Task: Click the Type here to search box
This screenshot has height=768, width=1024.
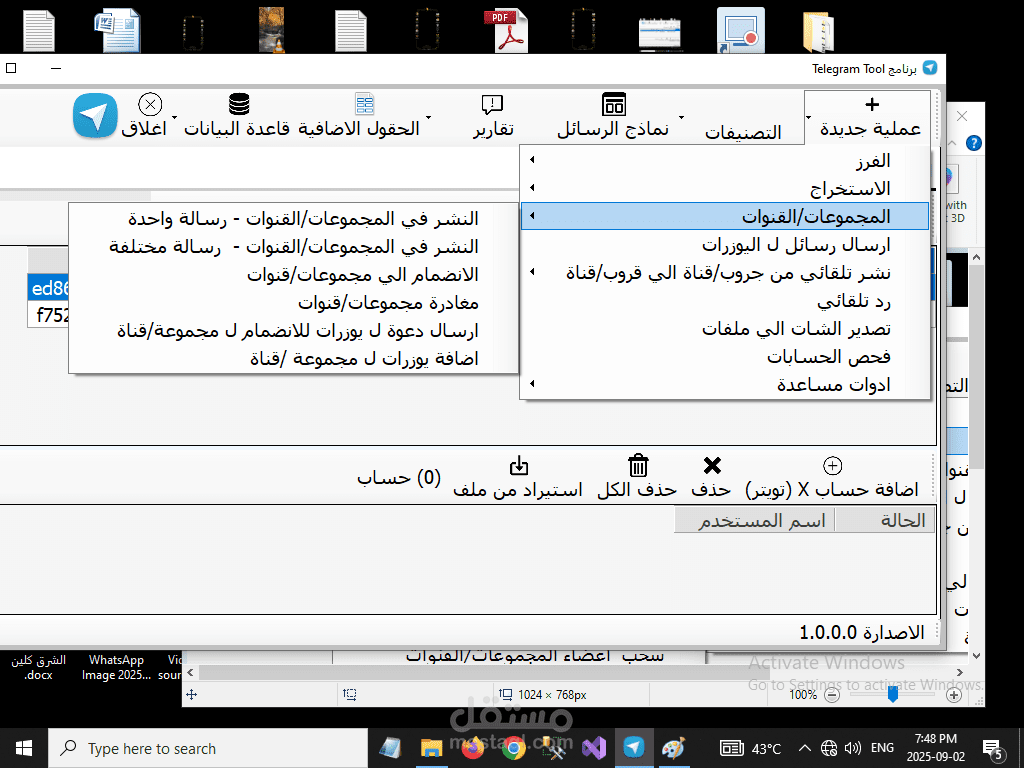Action: (208, 748)
